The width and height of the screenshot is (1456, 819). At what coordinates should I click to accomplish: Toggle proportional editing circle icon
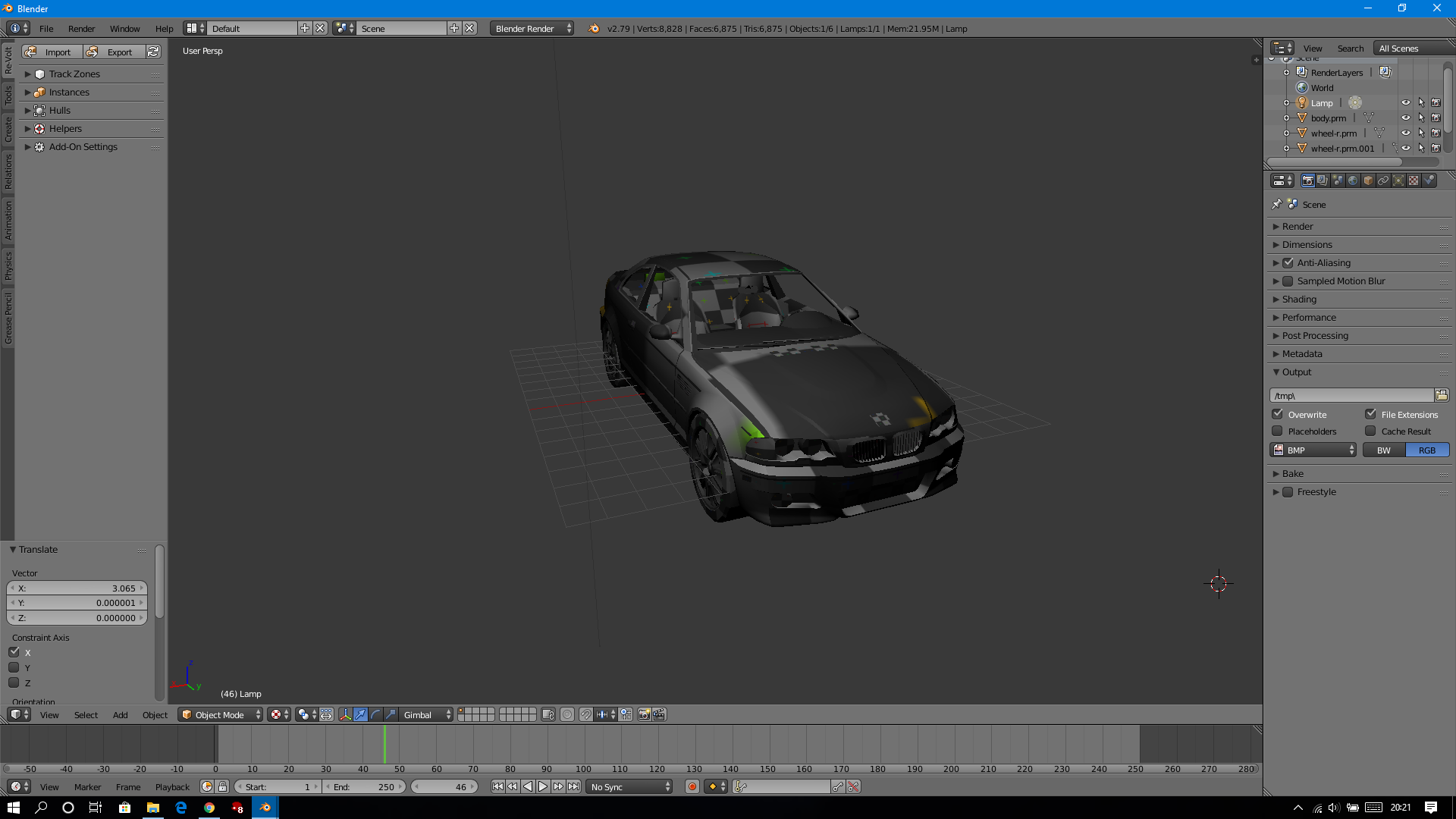click(566, 714)
